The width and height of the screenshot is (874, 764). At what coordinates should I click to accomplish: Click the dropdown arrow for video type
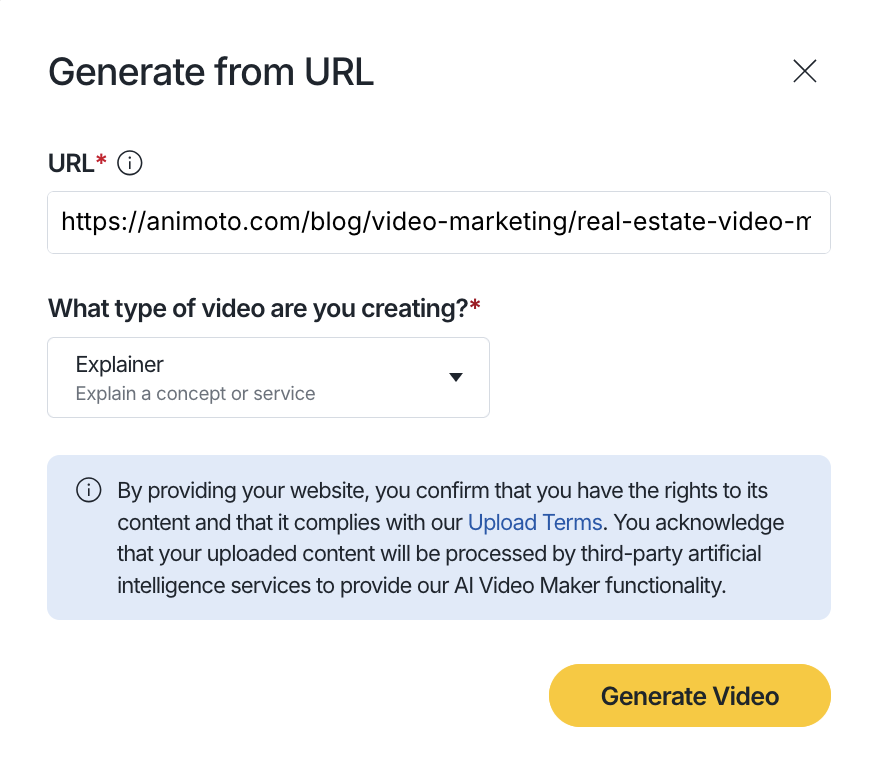pos(456,377)
